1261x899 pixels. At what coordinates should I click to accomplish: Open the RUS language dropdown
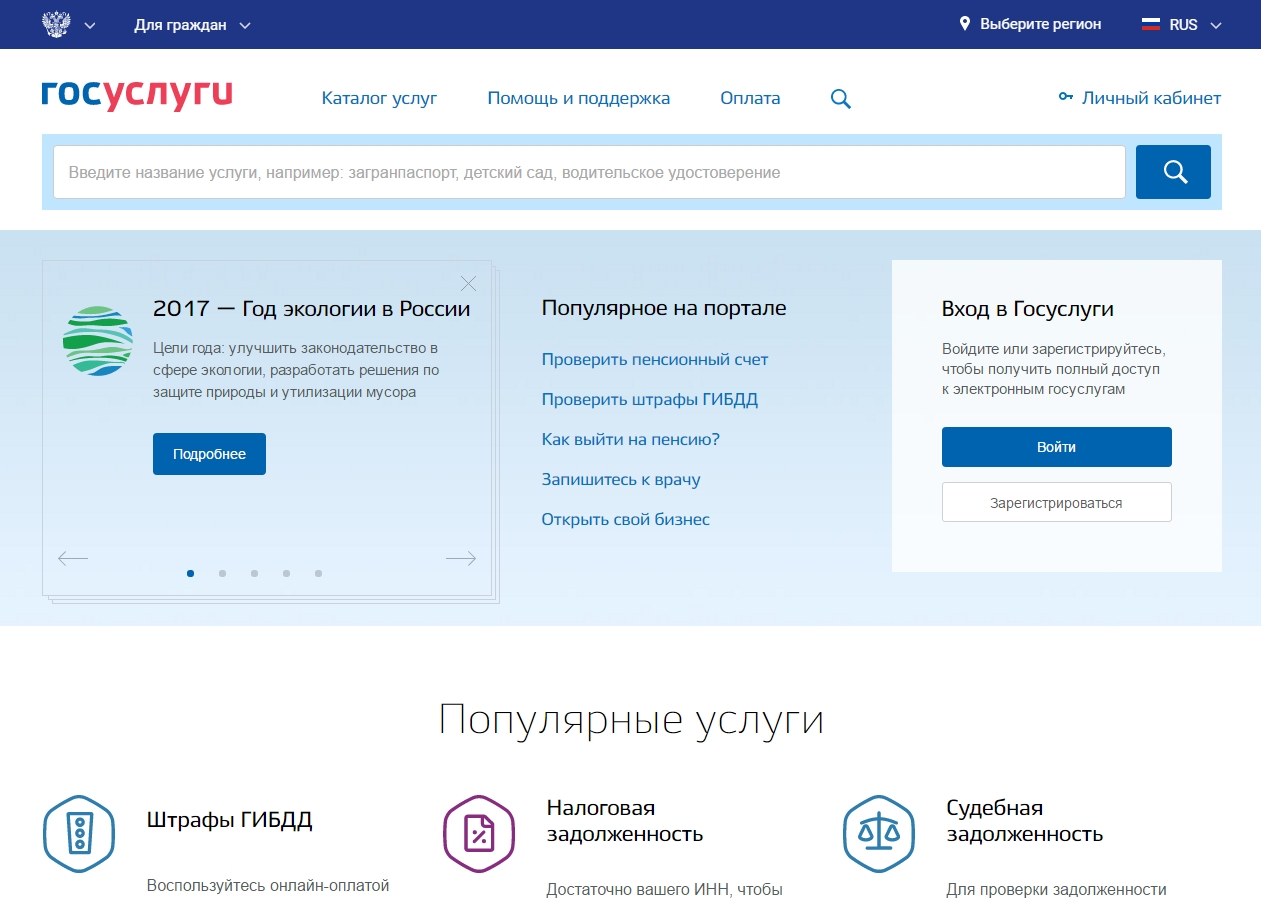1195,25
